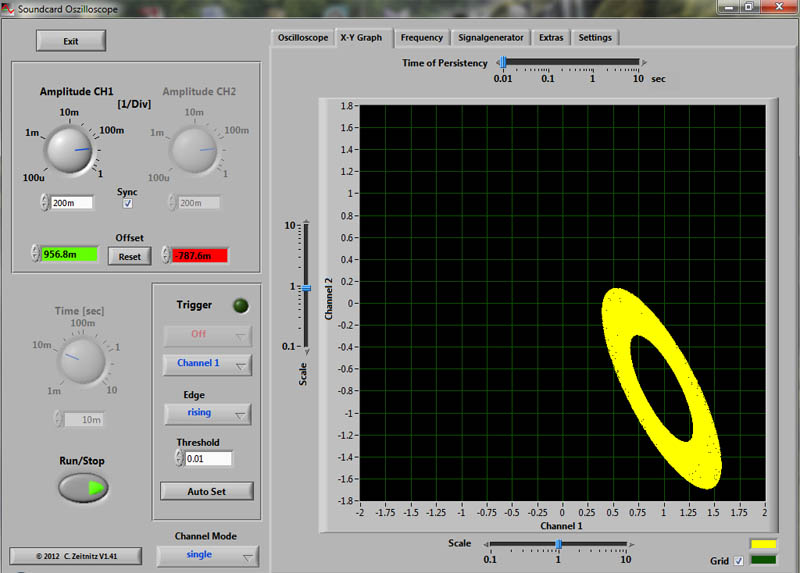Click the offset Reset button
Screen dimensions: 800x573
coord(130,256)
